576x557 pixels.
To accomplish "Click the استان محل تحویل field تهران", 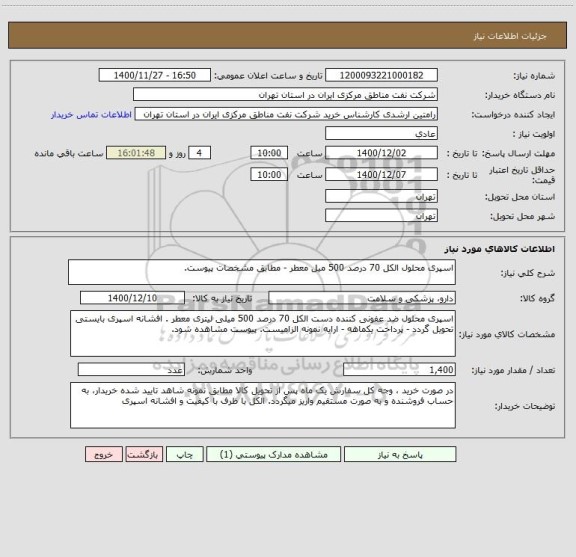I will pos(381,196).
